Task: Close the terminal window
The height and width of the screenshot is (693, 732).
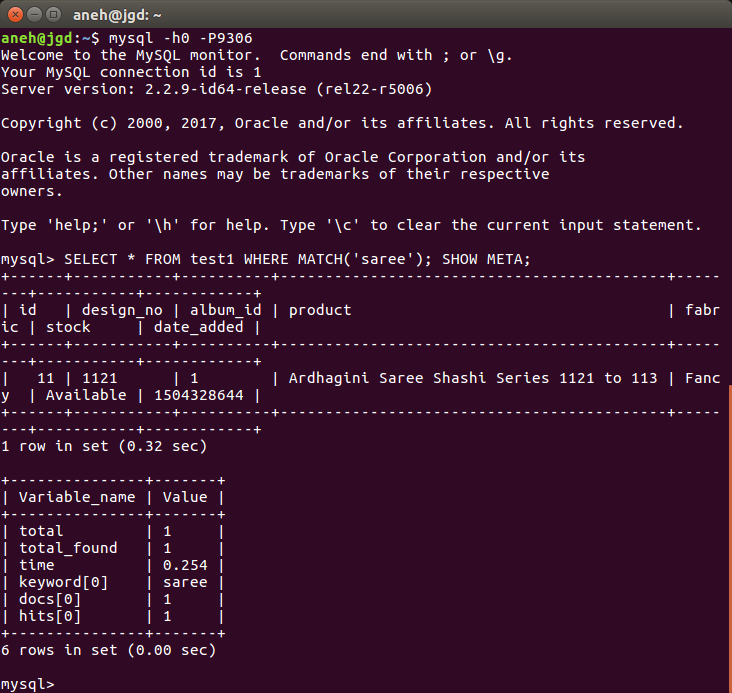Action: click(15, 15)
